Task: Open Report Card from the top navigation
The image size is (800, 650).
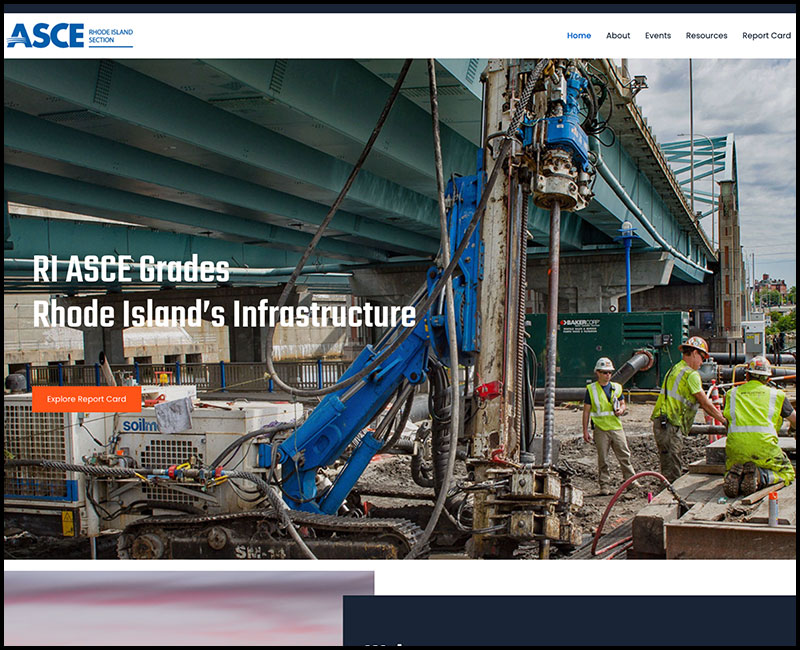Action: [x=766, y=36]
